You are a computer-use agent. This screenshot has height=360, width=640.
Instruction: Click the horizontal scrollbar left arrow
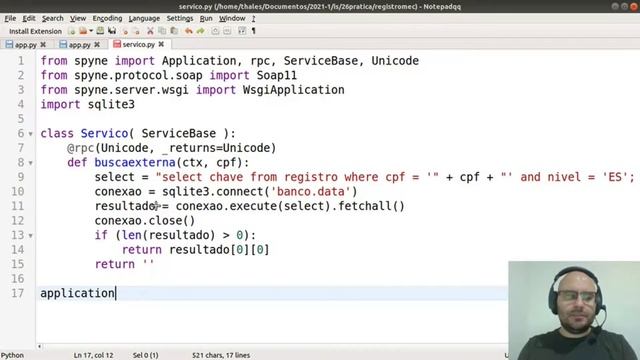tap(39, 347)
